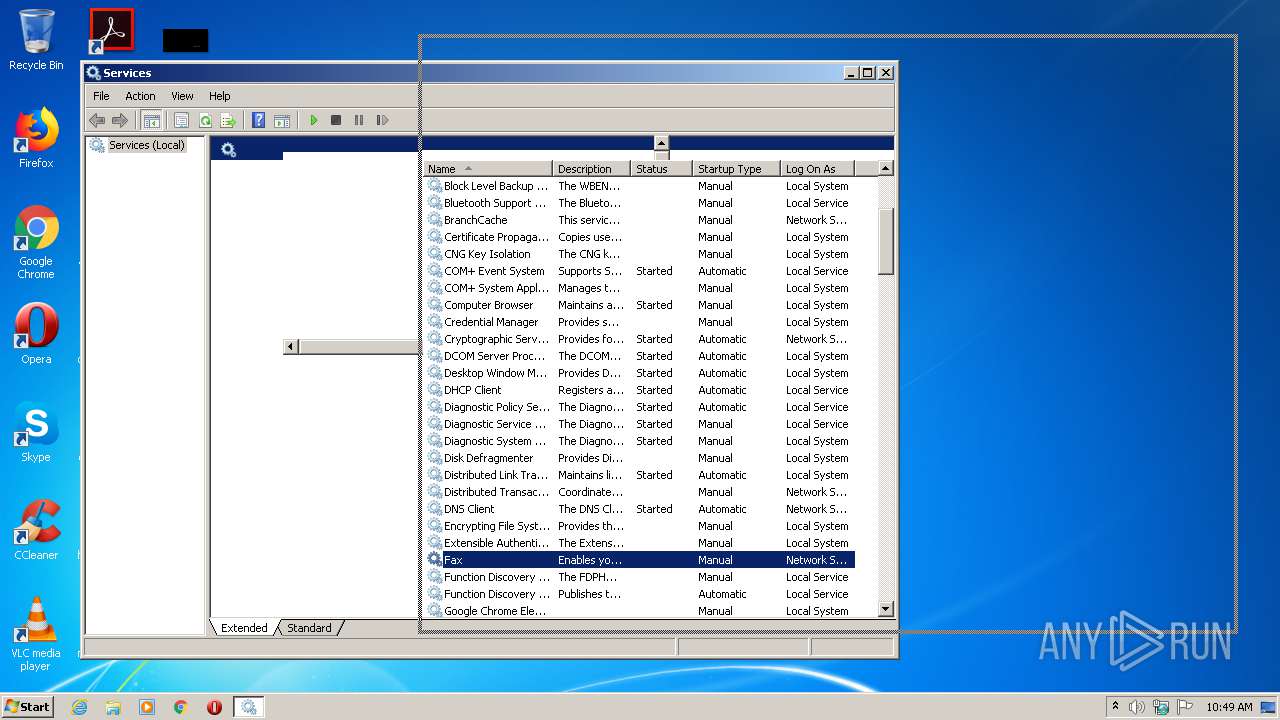Select the Credential Manager service
Viewport: 1280px width, 720px height.
coord(640,322)
